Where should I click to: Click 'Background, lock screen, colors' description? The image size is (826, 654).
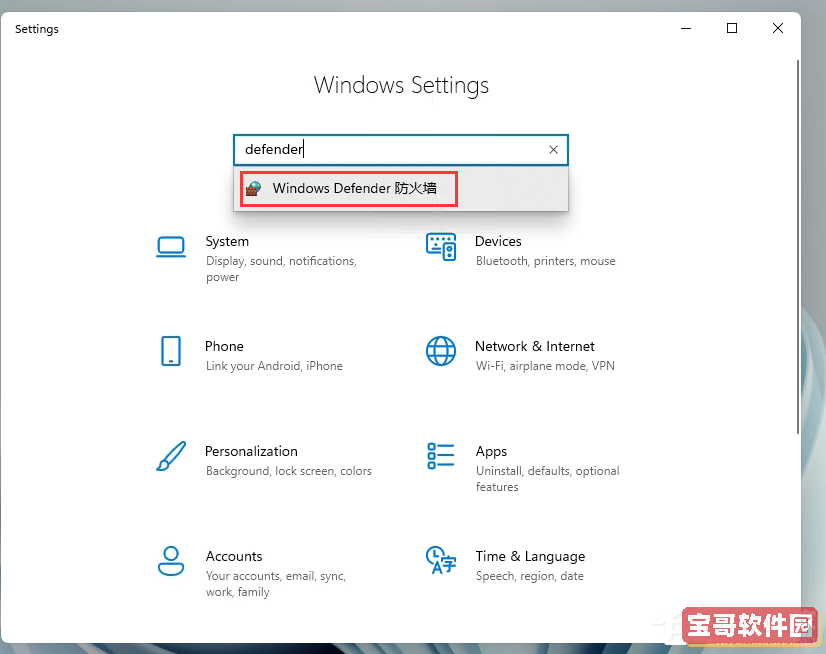(289, 471)
